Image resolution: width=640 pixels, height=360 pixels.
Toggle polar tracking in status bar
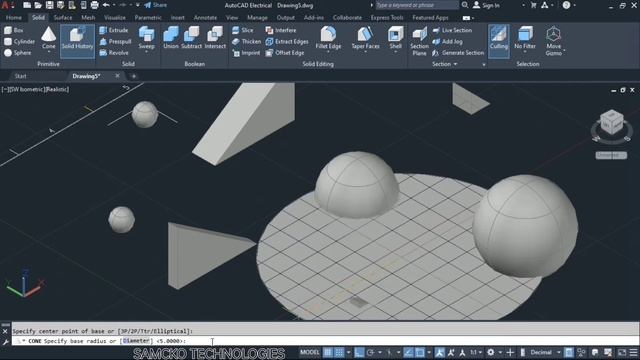click(370, 352)
